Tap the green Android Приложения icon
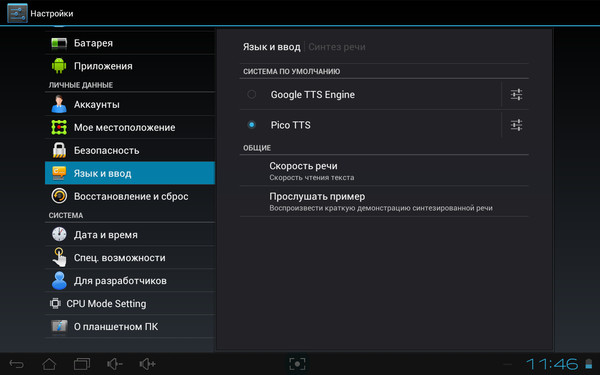The image size is (600, 375). pyautogui.click(x=59, y=66)
